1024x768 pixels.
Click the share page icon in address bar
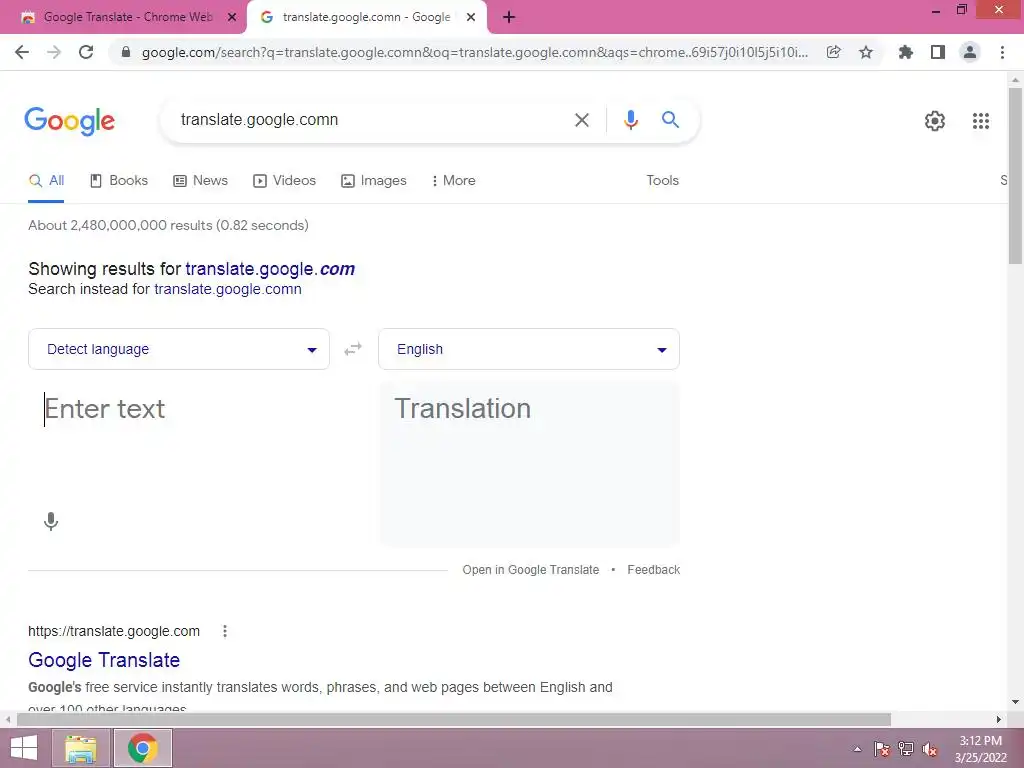(x=833, y=52)
